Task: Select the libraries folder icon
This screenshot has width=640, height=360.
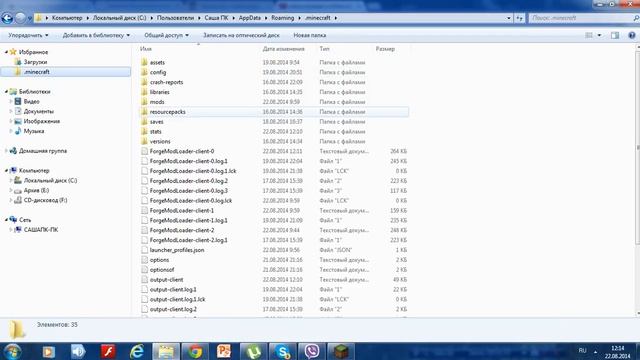Action: (144, 92)
